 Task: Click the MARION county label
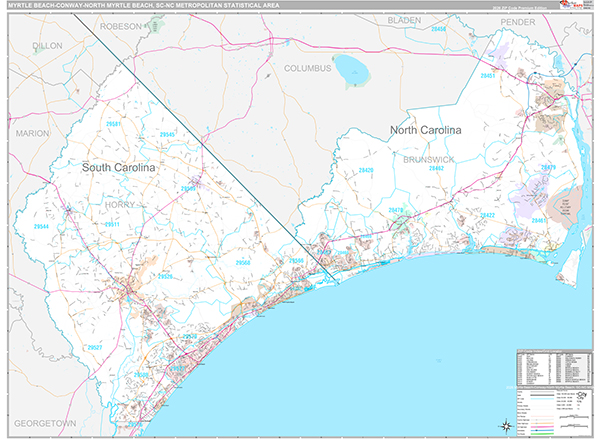pyautogui.click(x=31, y=132)
